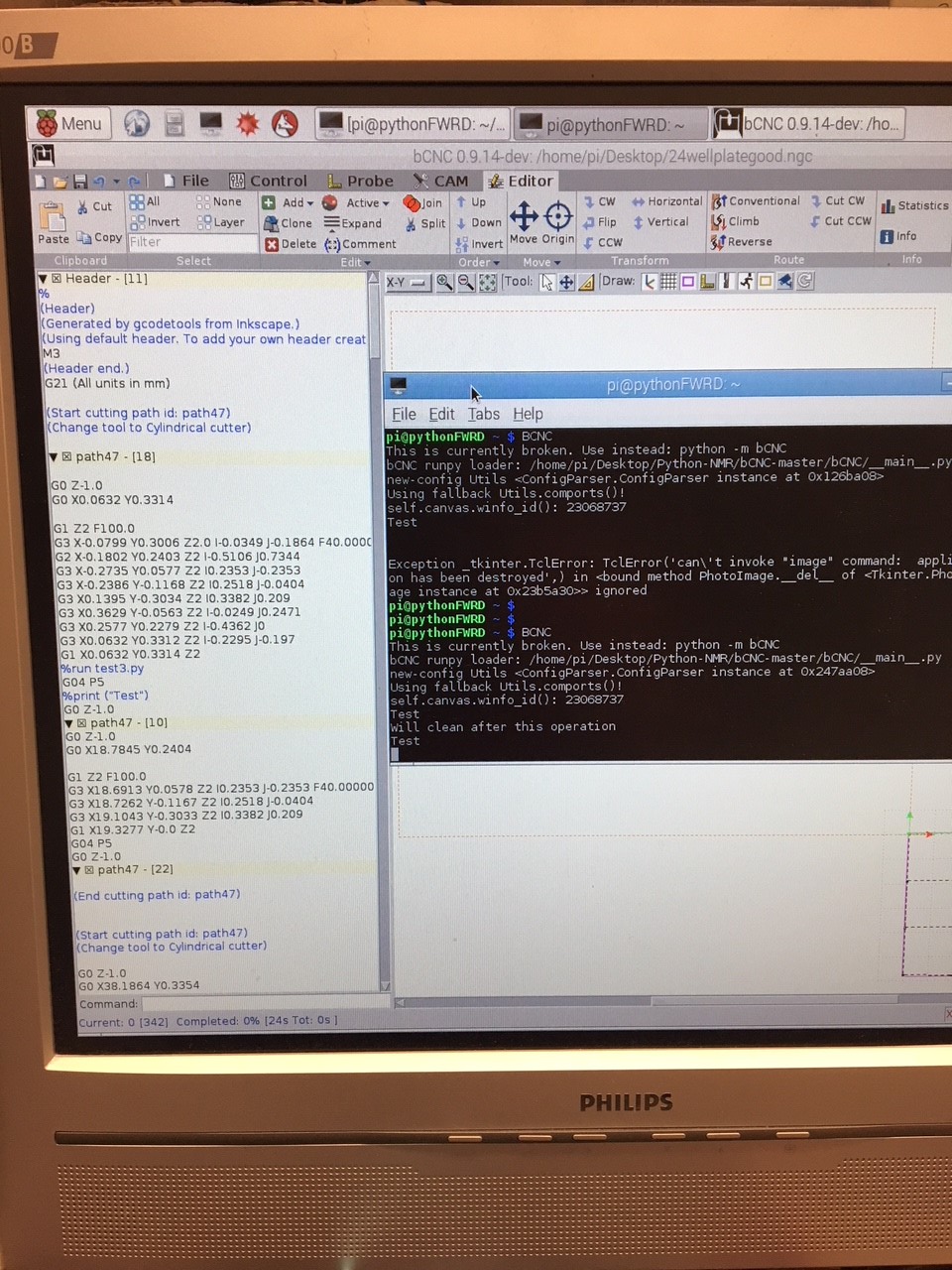Open the CAM ribbon tab
Screen dimensions: 952x1270
pyautogui.click(x=441, y=181)
